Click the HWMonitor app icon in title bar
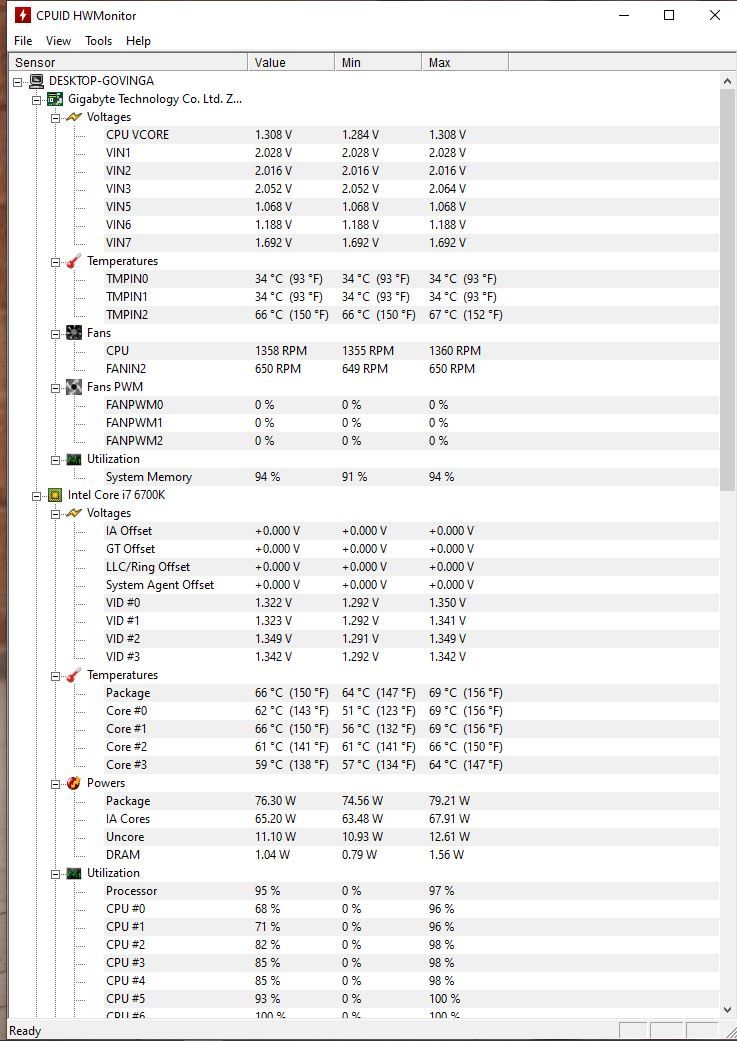The height and width of the screenshot is (1041, 737). coord(22,15)
